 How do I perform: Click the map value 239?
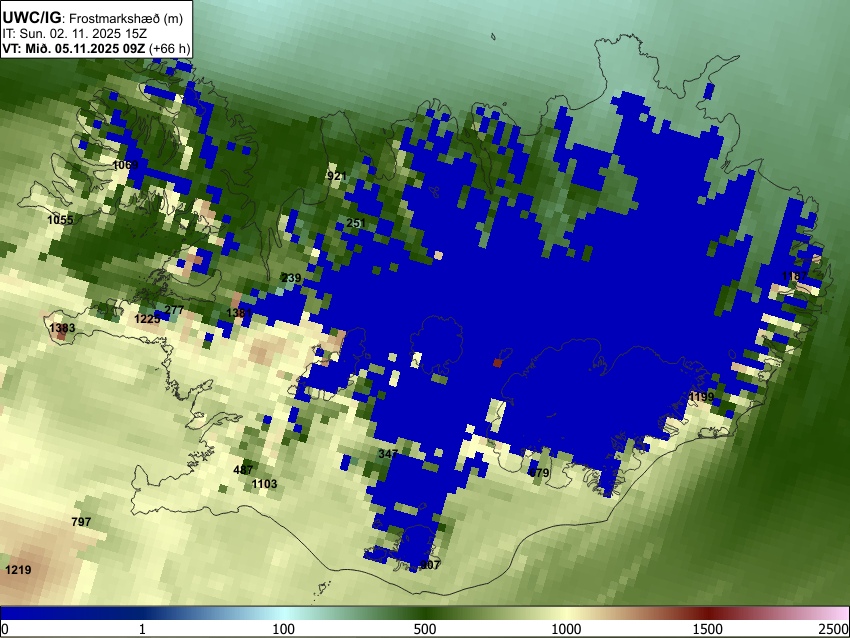(x=291, y=278)
